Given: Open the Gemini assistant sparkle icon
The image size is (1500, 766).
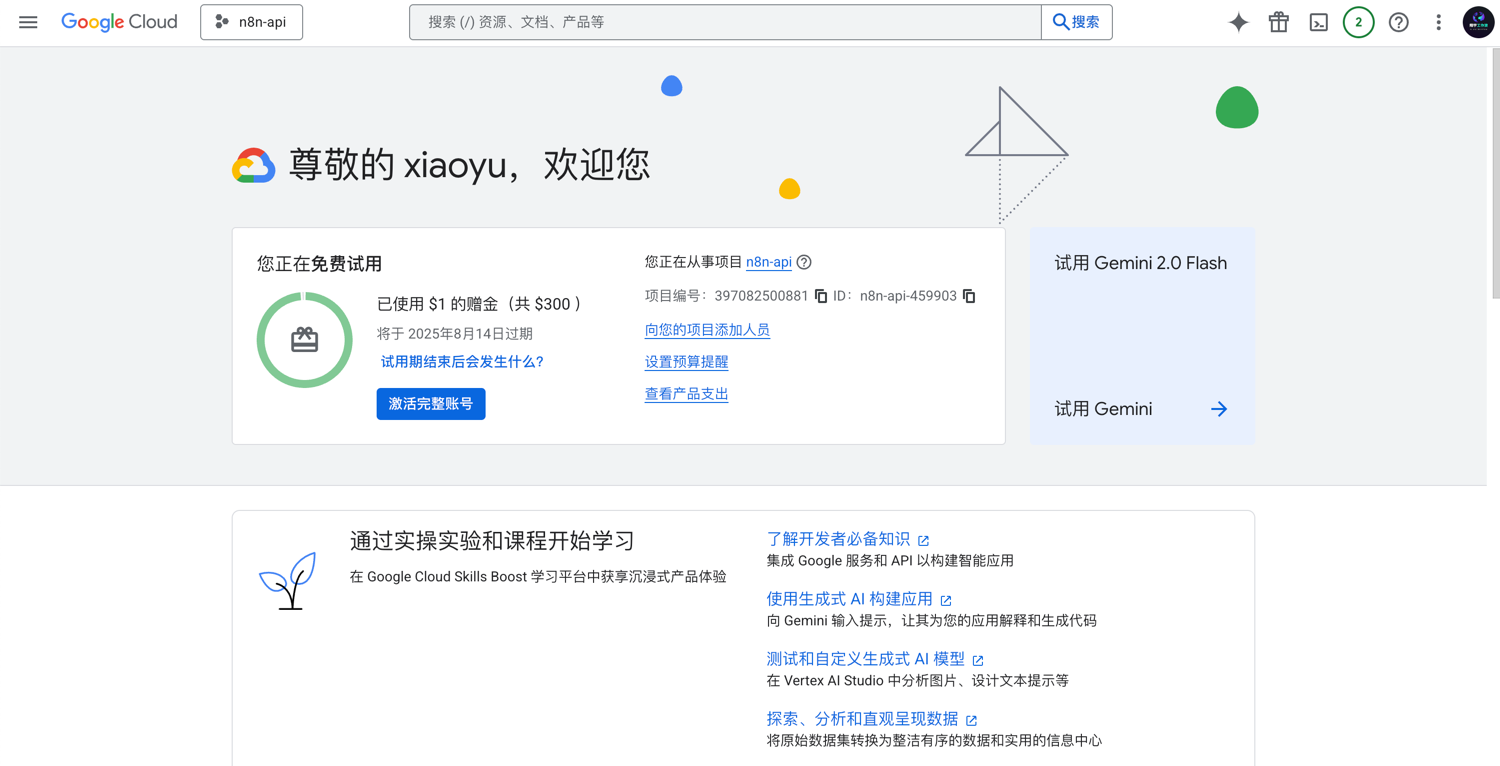Looking at the screenshot, I should coord(1238,22).
